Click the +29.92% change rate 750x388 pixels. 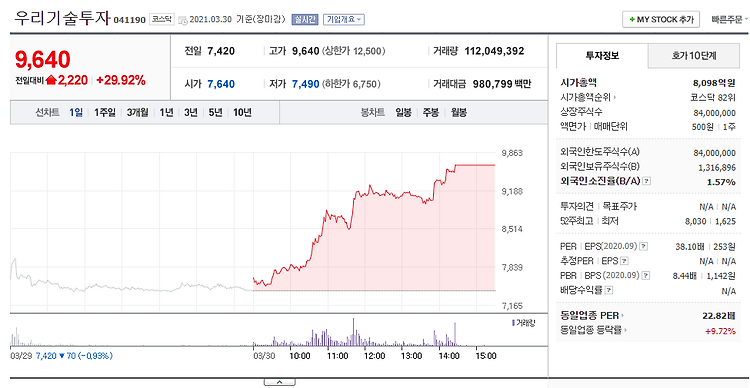pyautogui.click(x=121, y=80)
